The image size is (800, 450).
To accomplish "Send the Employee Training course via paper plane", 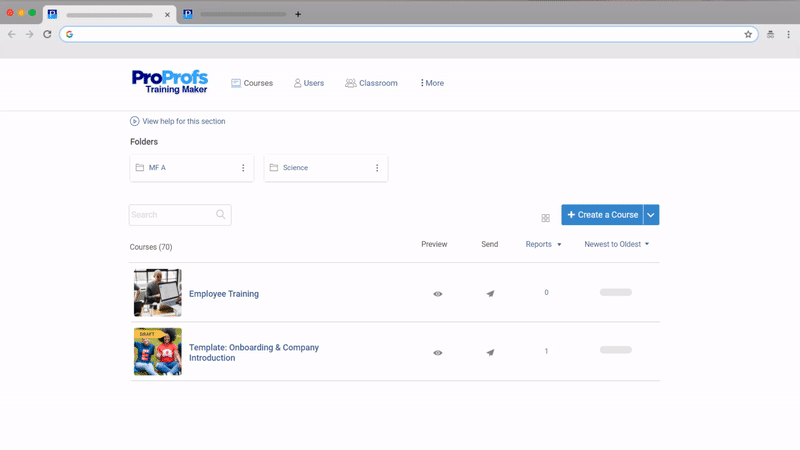I will (x=490, y=294).
